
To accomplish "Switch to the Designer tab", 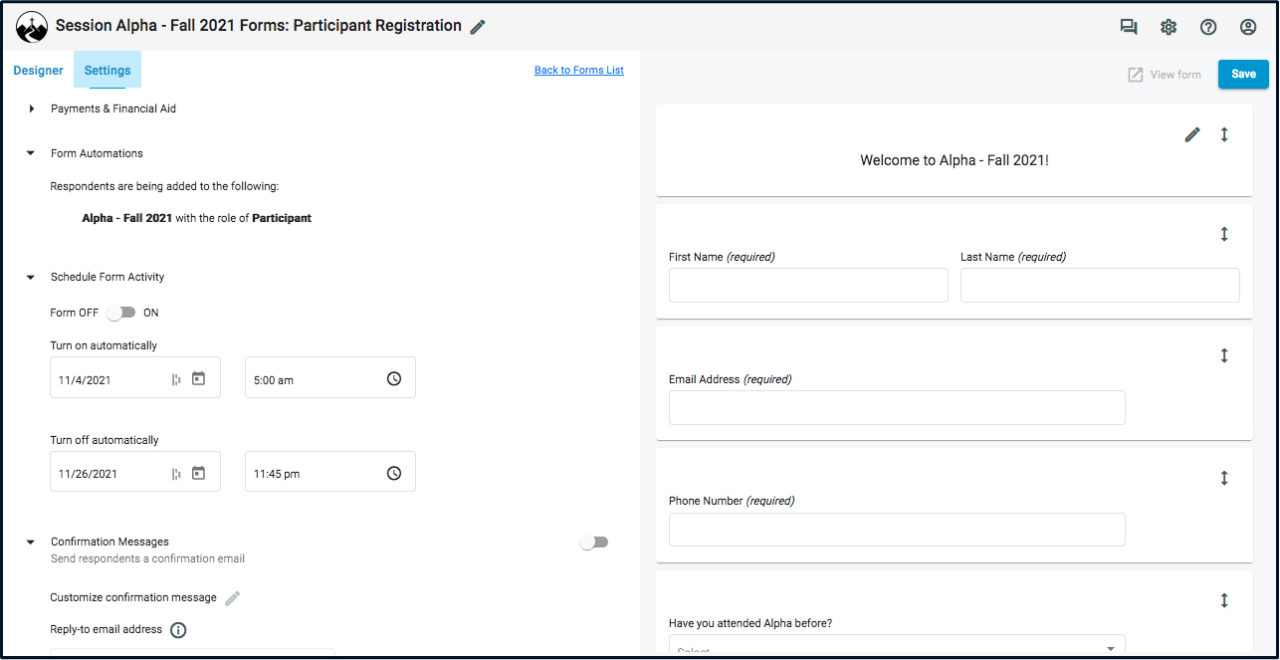I will click(x=38, y=70).
